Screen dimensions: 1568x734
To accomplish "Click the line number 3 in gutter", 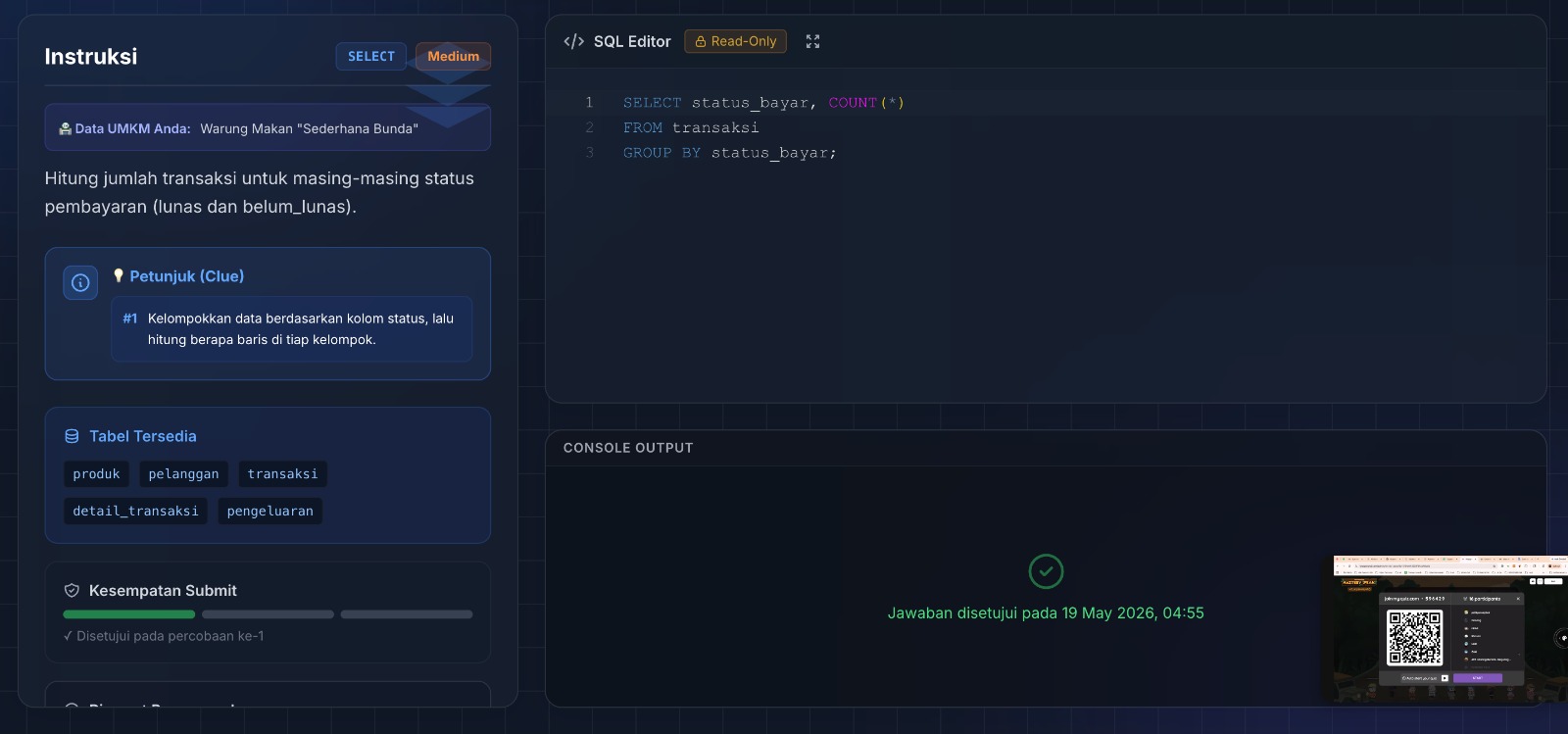I will point(589,153).
